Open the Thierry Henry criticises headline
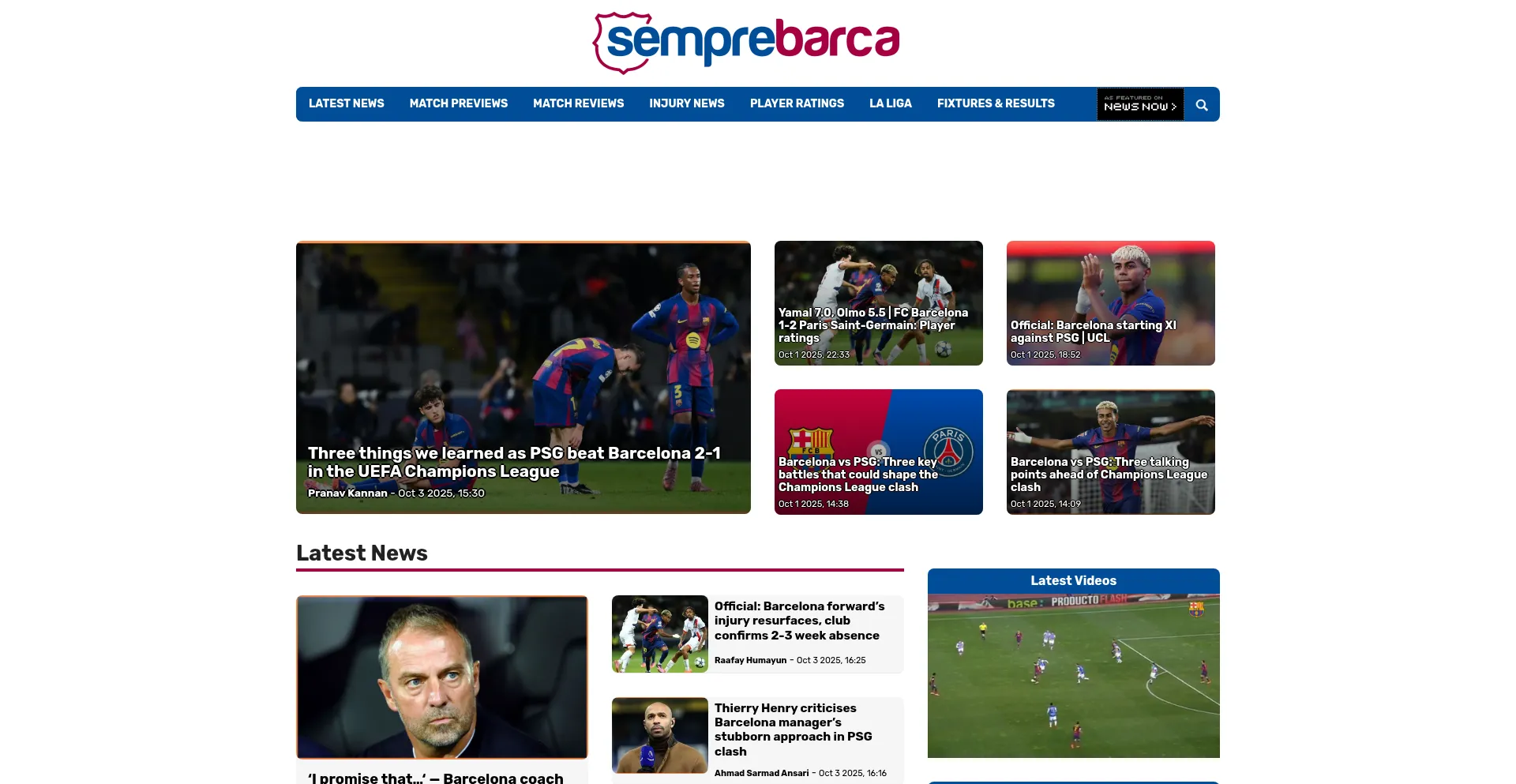1516x784 pixels. (x=794, y=730)
